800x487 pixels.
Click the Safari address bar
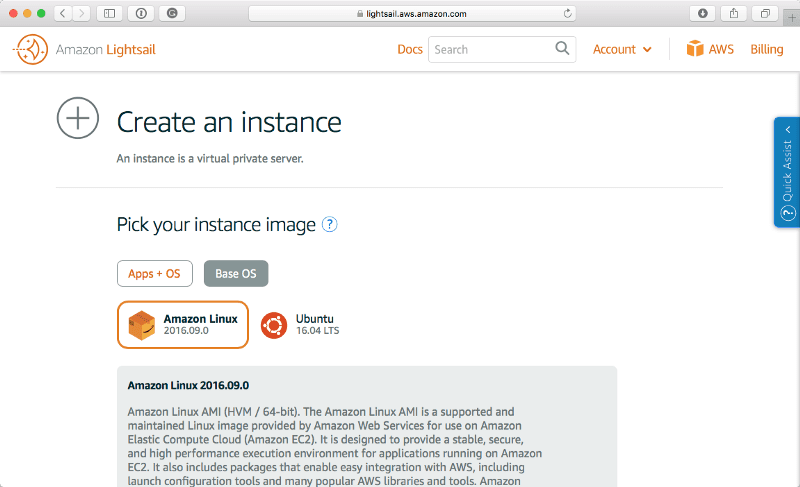pos(412,14)
